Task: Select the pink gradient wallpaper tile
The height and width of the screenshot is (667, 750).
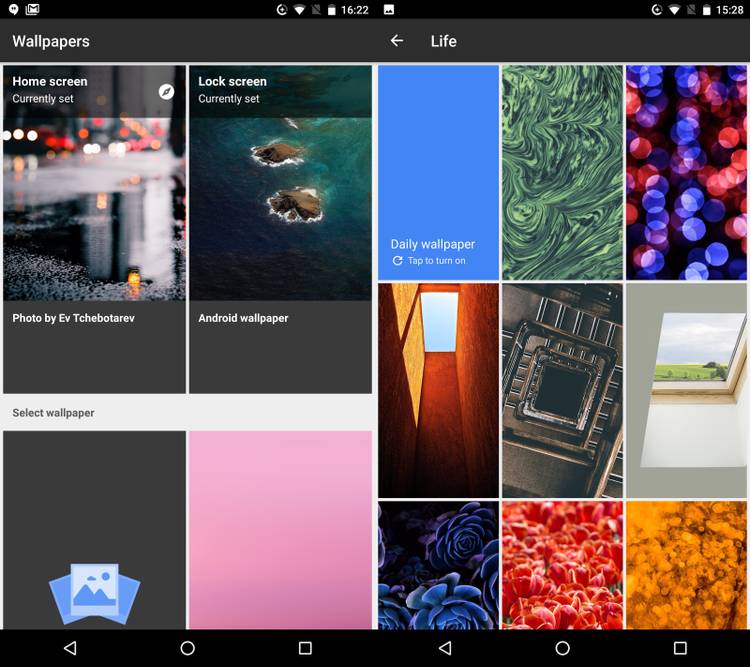Action: point(280,530)
